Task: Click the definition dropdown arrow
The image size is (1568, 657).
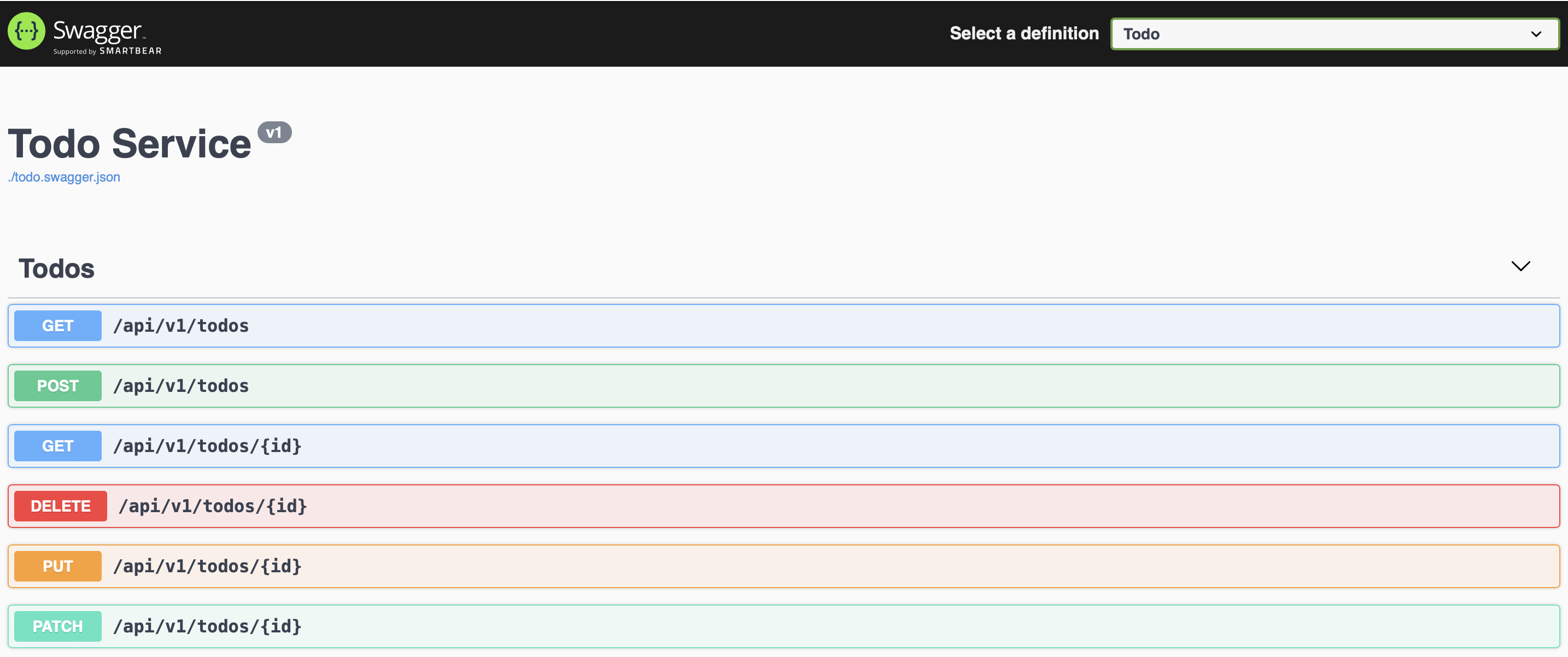Action: (1536, 34)
